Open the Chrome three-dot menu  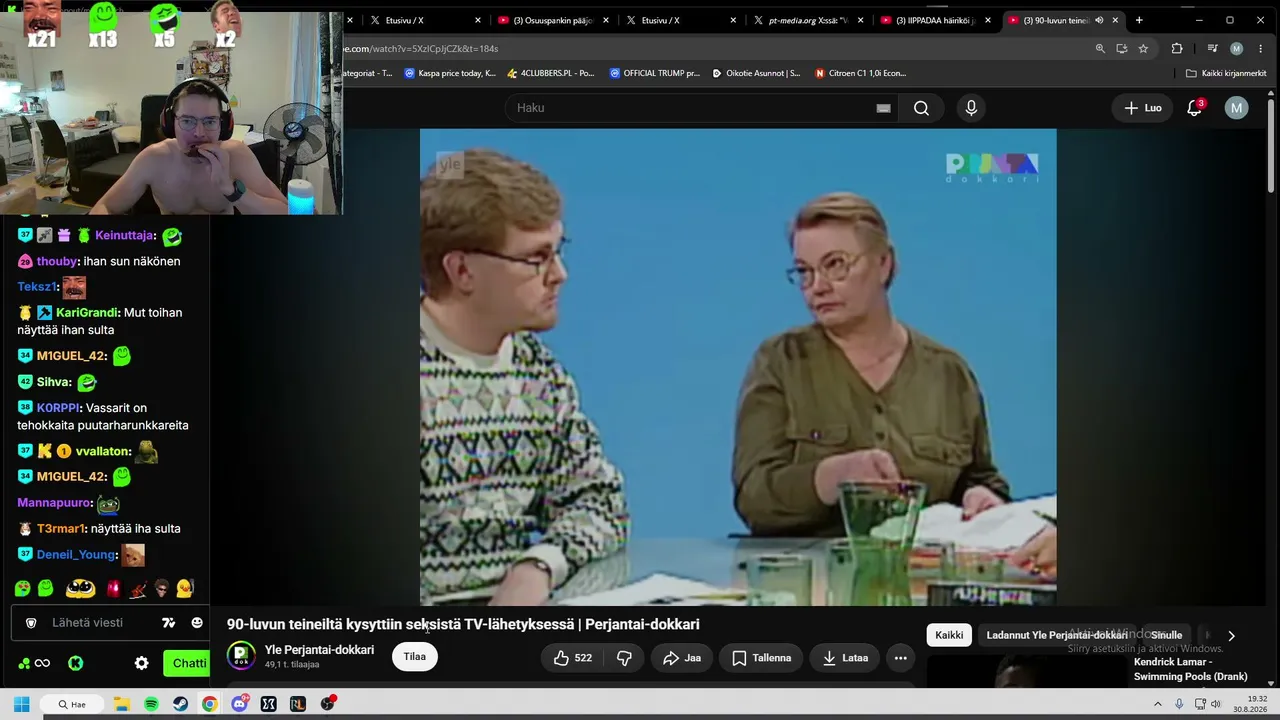(1260, 48)
